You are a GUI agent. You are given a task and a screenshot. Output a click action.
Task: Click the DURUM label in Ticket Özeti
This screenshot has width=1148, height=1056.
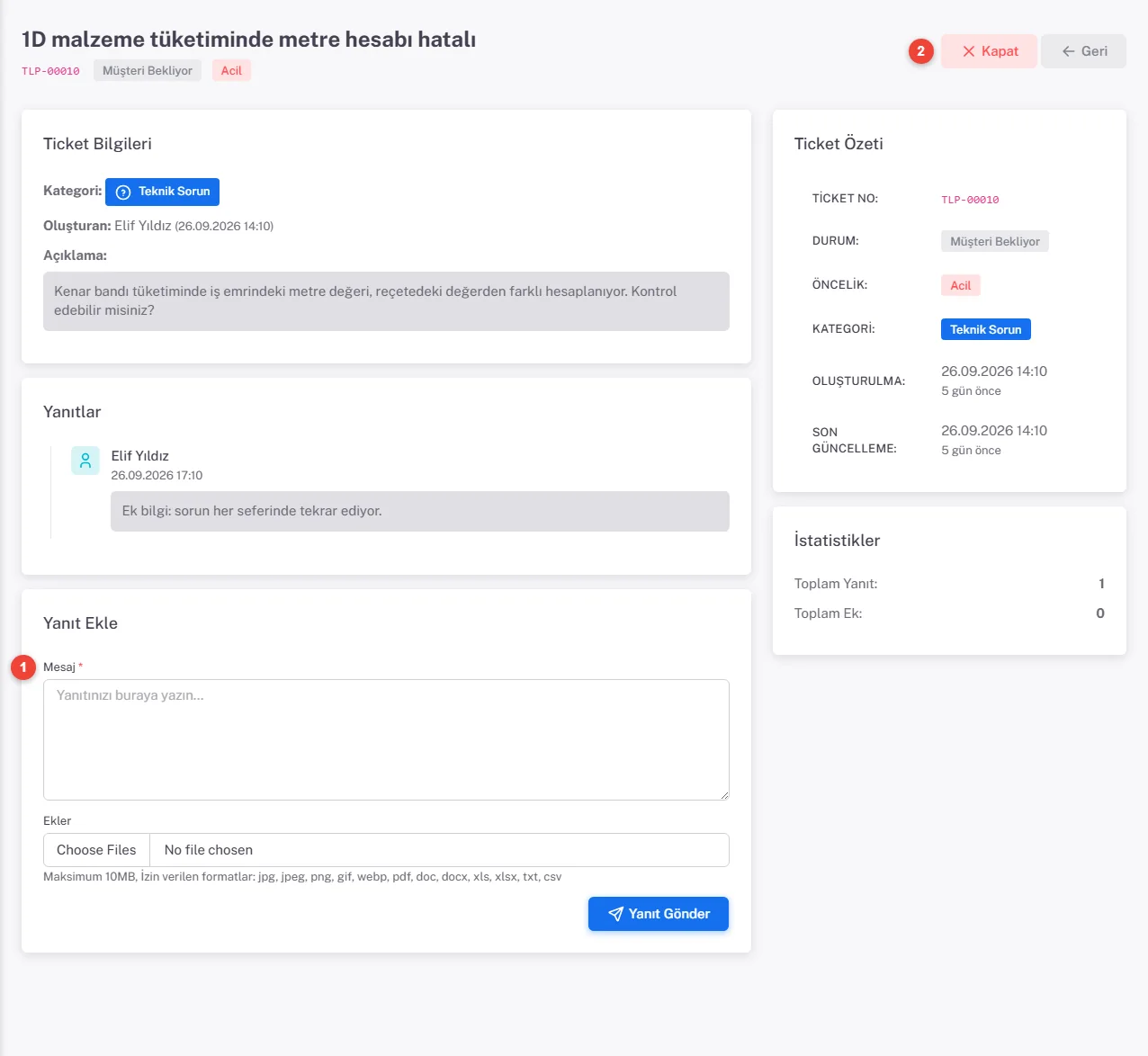(836, 241)
